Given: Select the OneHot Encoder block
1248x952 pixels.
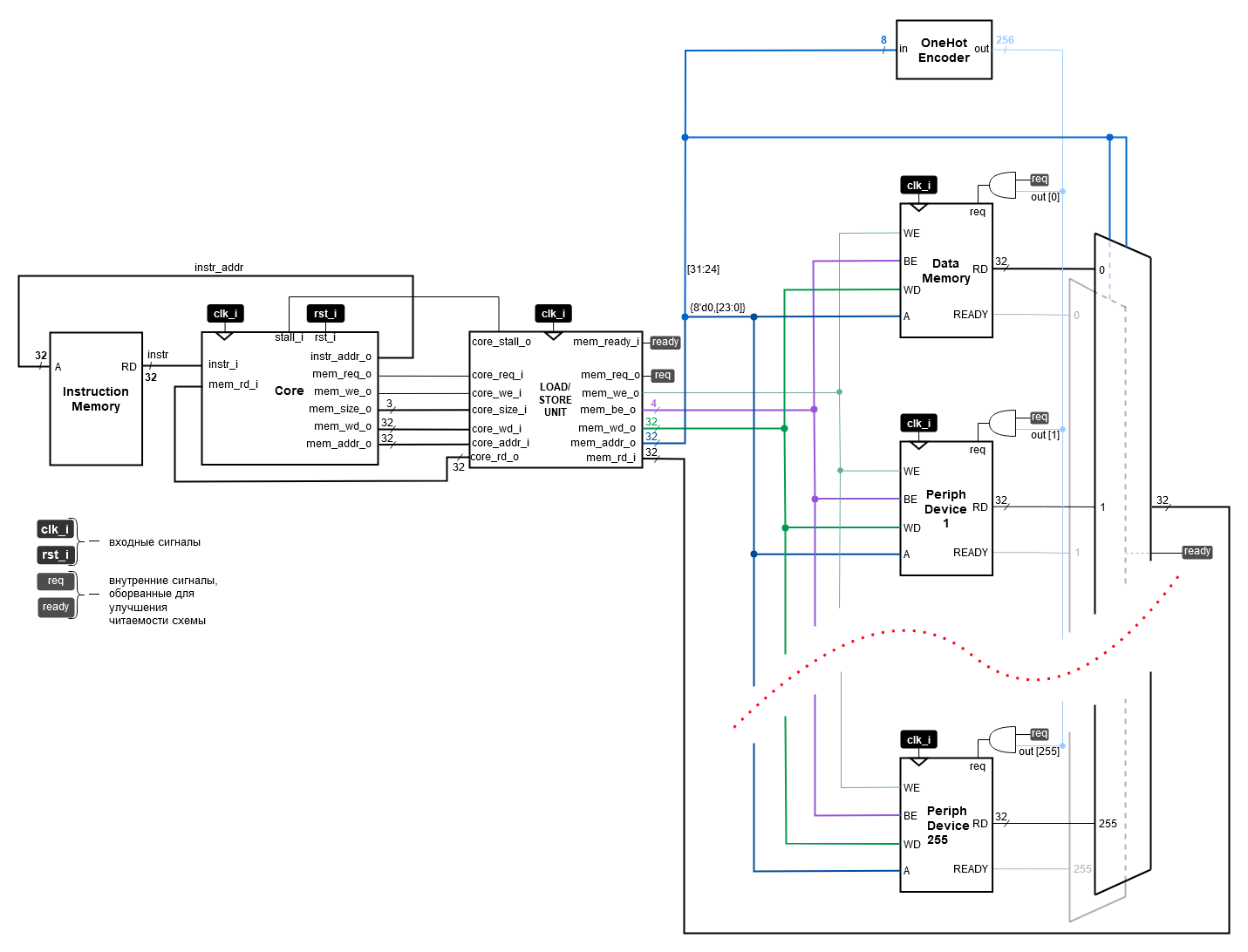Looking at the screenshot, I should pos(944,50).
